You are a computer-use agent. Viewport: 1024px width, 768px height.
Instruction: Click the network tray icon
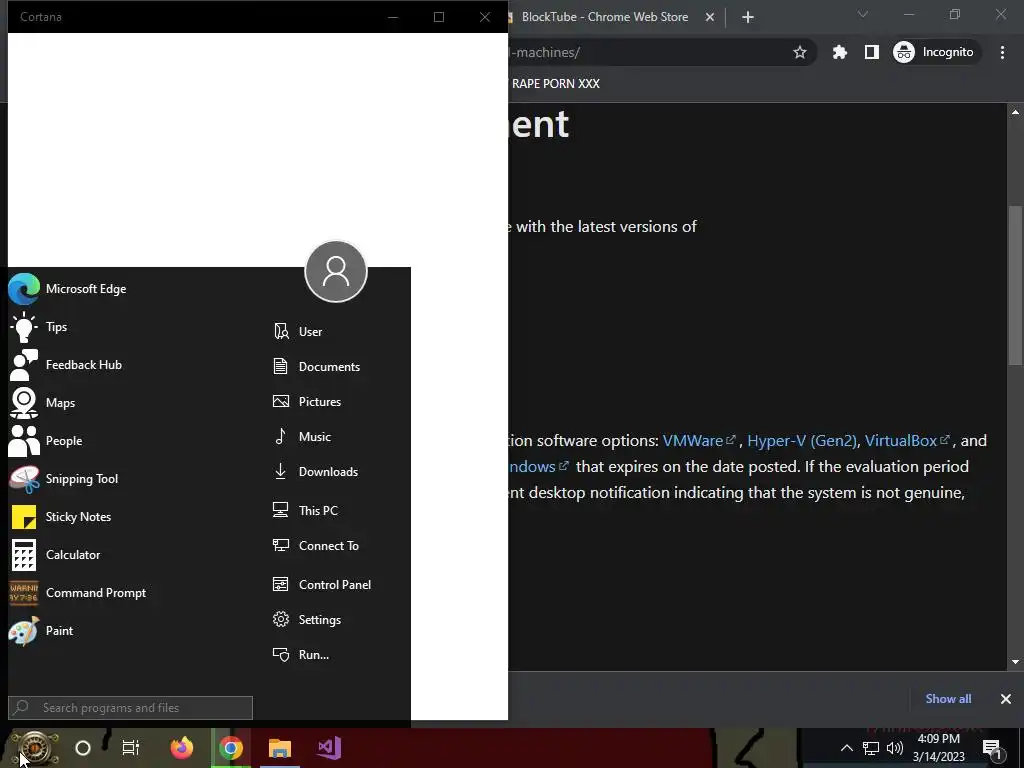871,748
